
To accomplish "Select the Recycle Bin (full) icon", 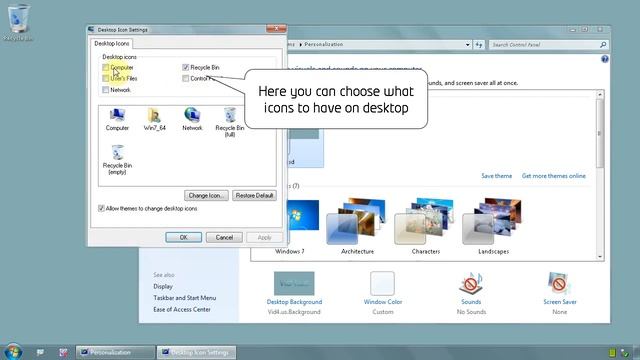I will tap(230, 122).
